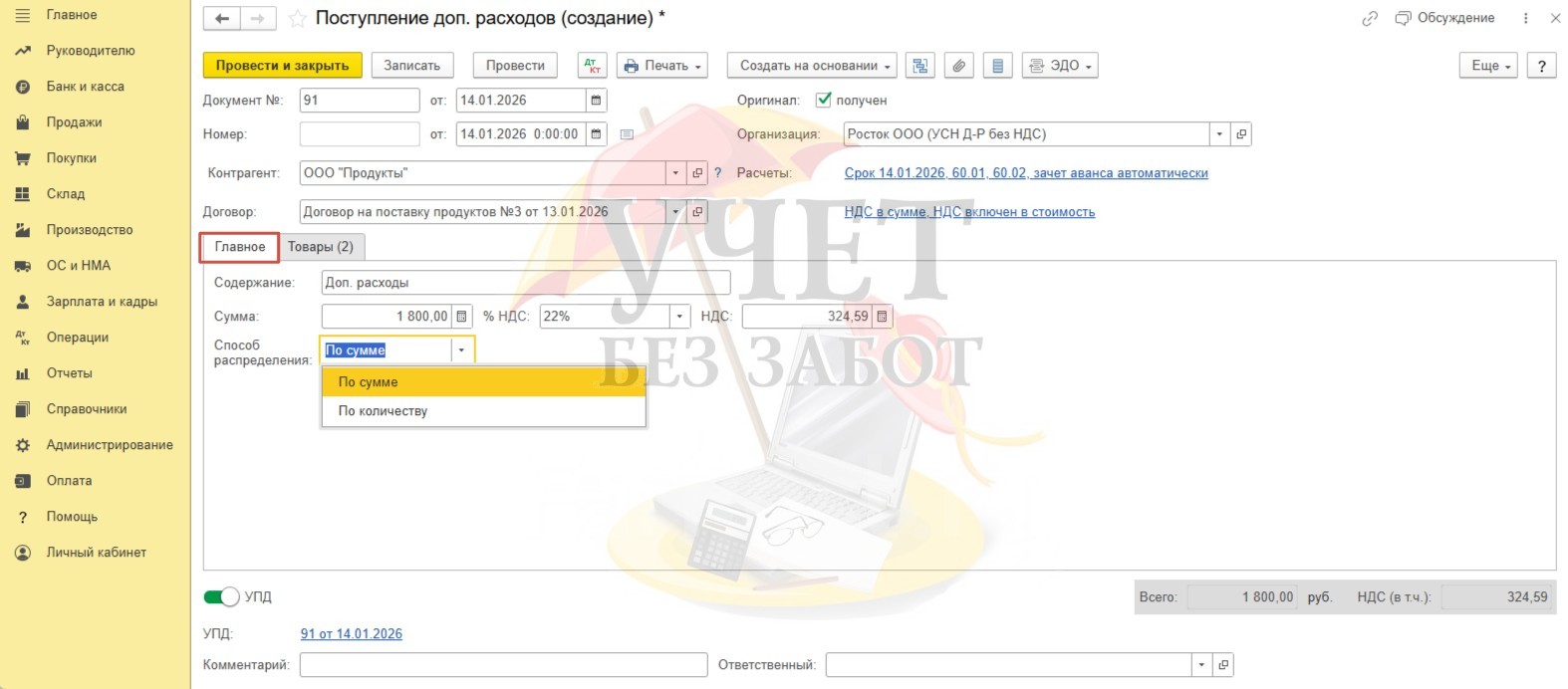The width and height of the screenshot is (1568, 689).
Task: Select По сумме option
Action: point(483,382)
